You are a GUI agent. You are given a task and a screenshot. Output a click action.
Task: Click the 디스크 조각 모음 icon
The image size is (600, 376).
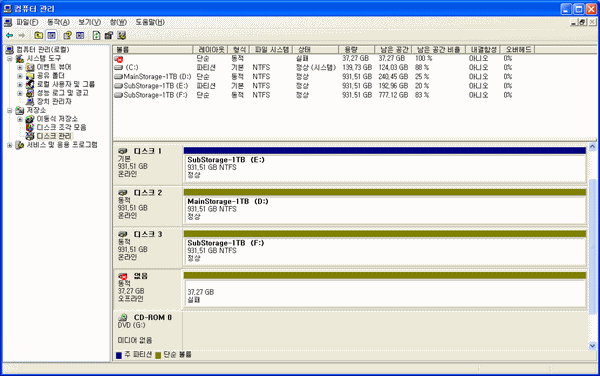(x=30, y=127)
